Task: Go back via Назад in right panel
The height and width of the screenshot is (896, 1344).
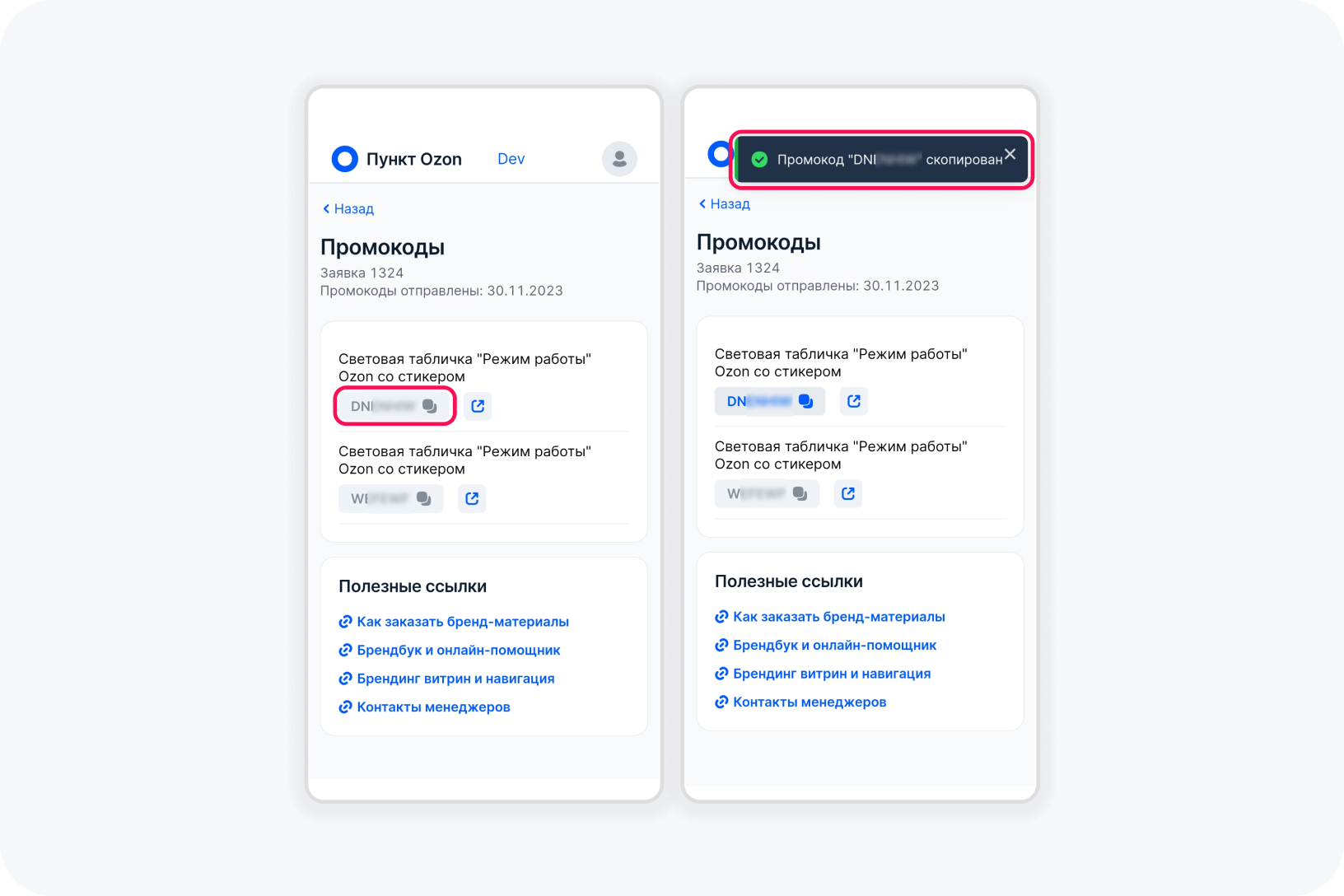Action: point(725,204)
